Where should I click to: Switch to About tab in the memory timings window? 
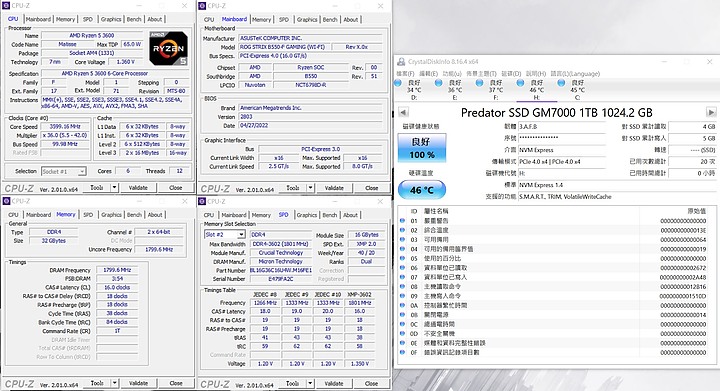155,215
